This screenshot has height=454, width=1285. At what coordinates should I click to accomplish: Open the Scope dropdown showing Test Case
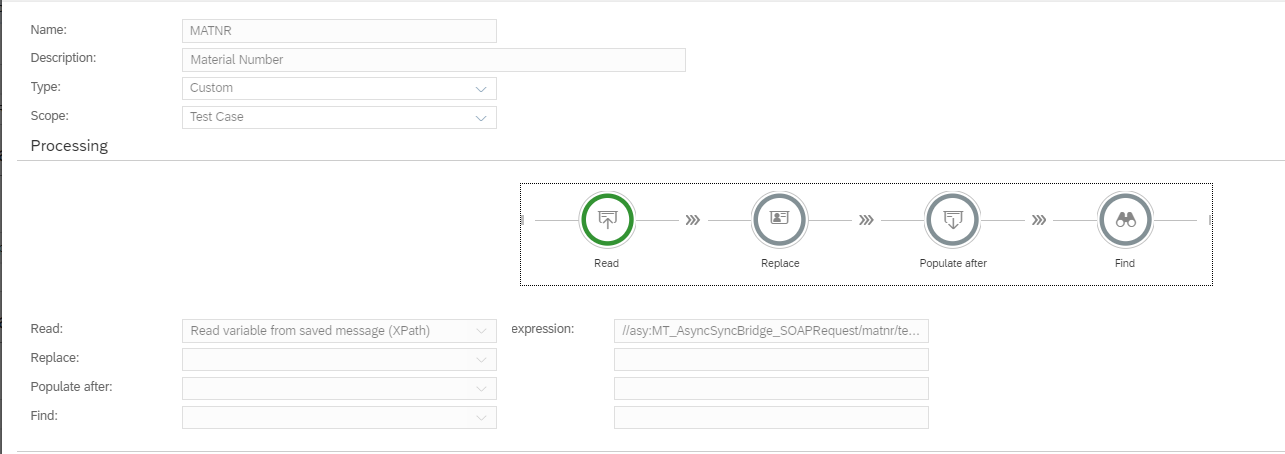(339, 117)
